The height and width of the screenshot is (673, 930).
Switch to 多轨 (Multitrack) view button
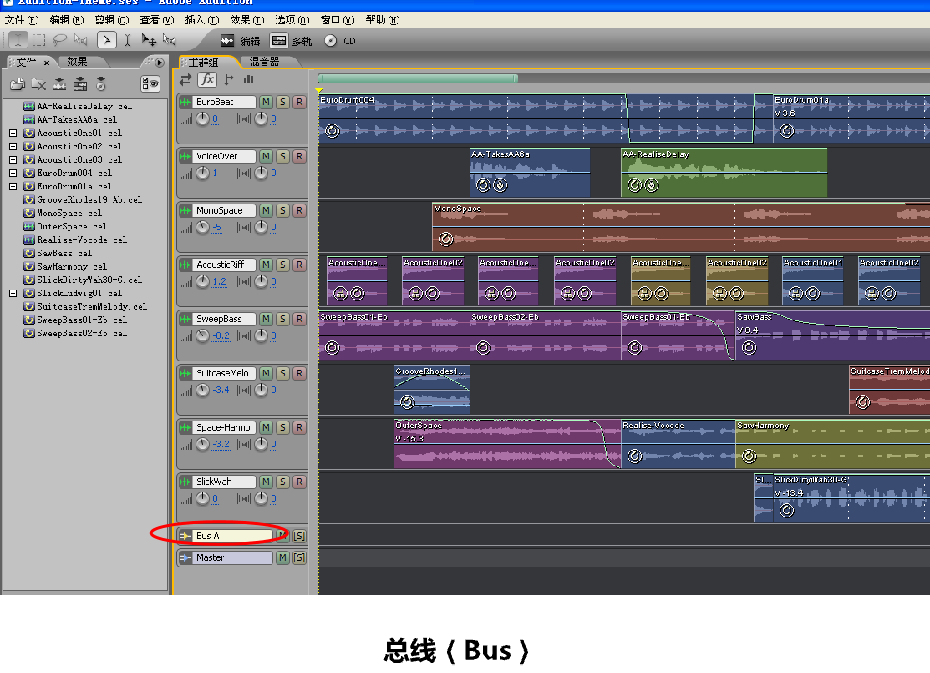291,41
